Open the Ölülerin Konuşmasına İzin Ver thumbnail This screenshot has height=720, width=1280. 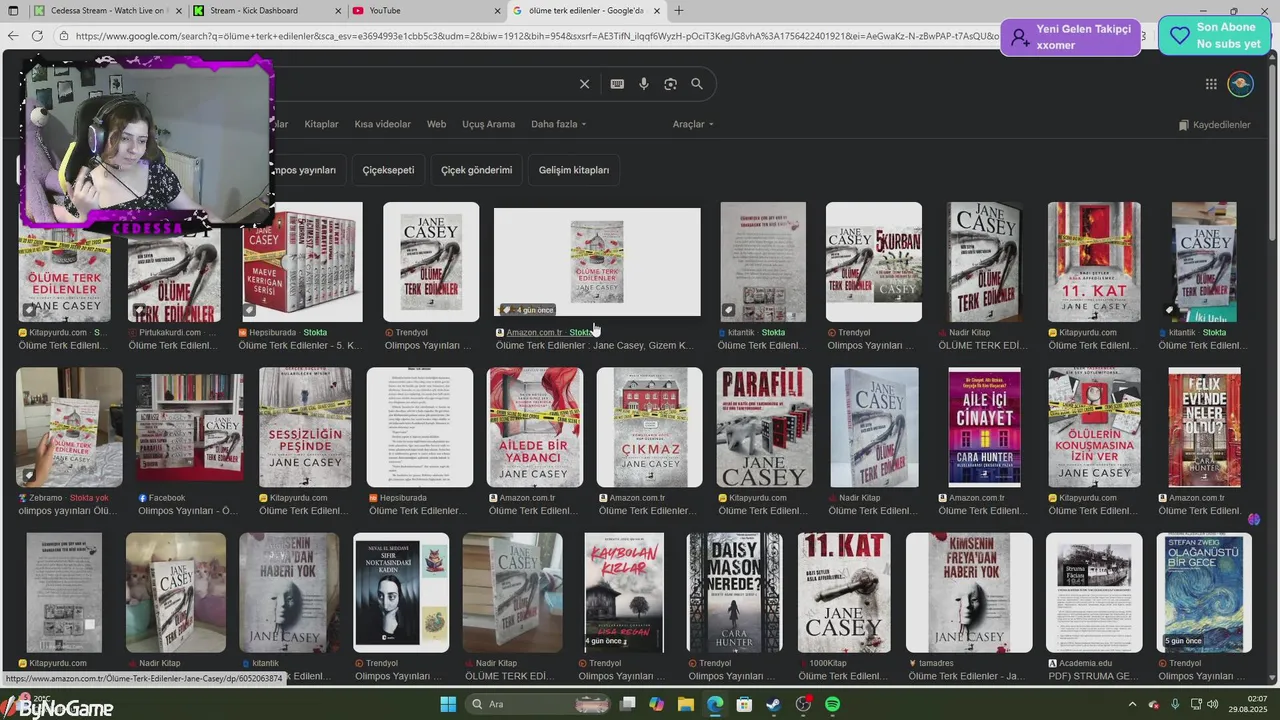point(1094,427)
